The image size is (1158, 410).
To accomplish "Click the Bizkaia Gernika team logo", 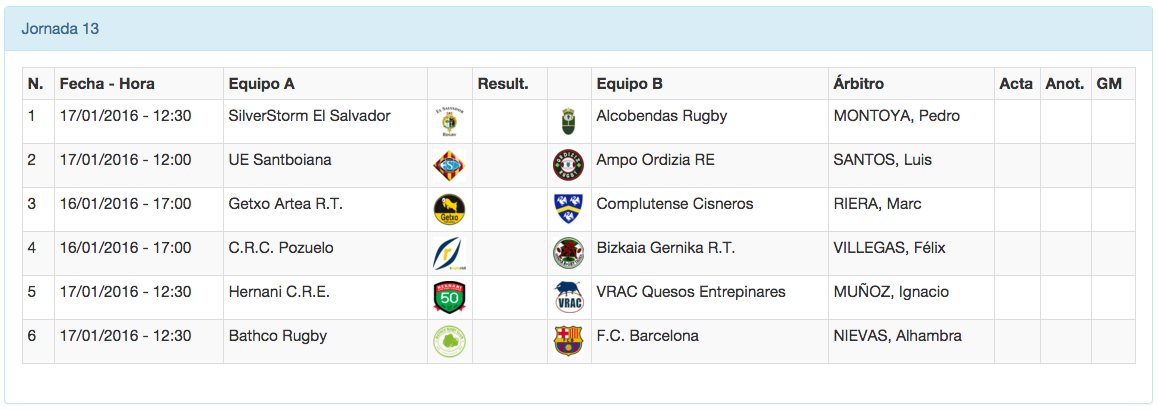I will [x=568, y=253].
